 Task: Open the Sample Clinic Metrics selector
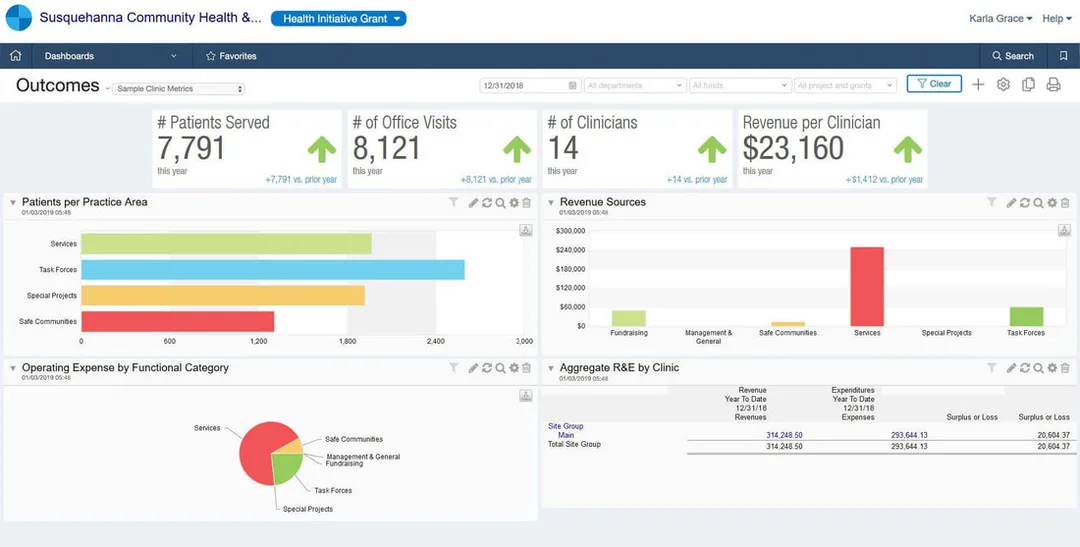[179, 89]
